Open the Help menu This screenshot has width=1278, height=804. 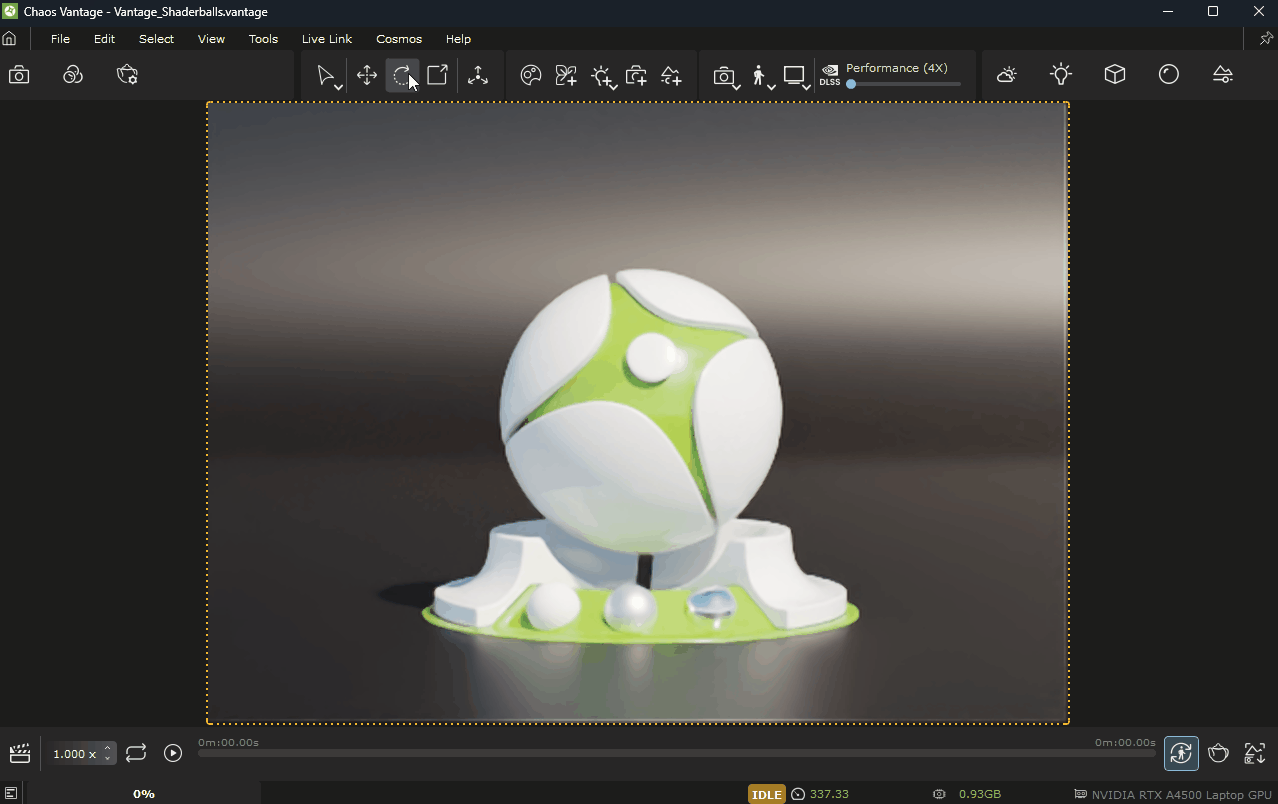click(458, 39)
